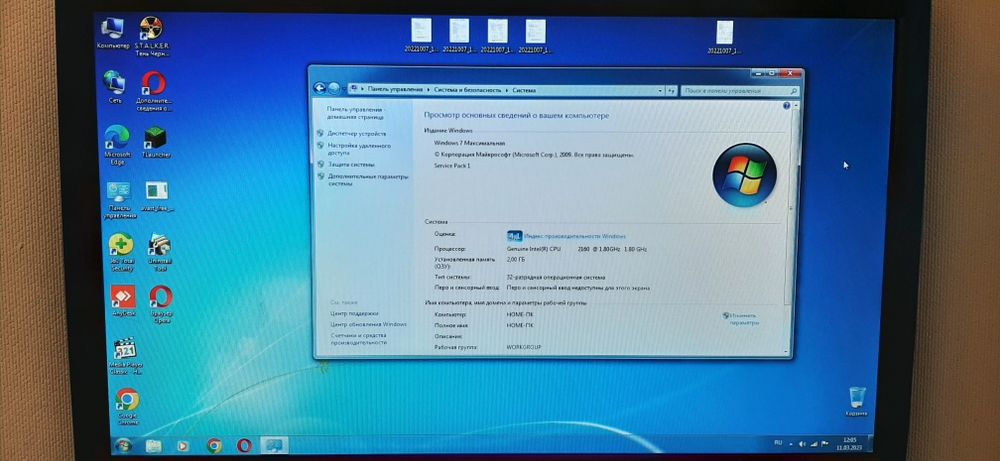
Task: Expand the address bar history dropdown
Action: 660,91
